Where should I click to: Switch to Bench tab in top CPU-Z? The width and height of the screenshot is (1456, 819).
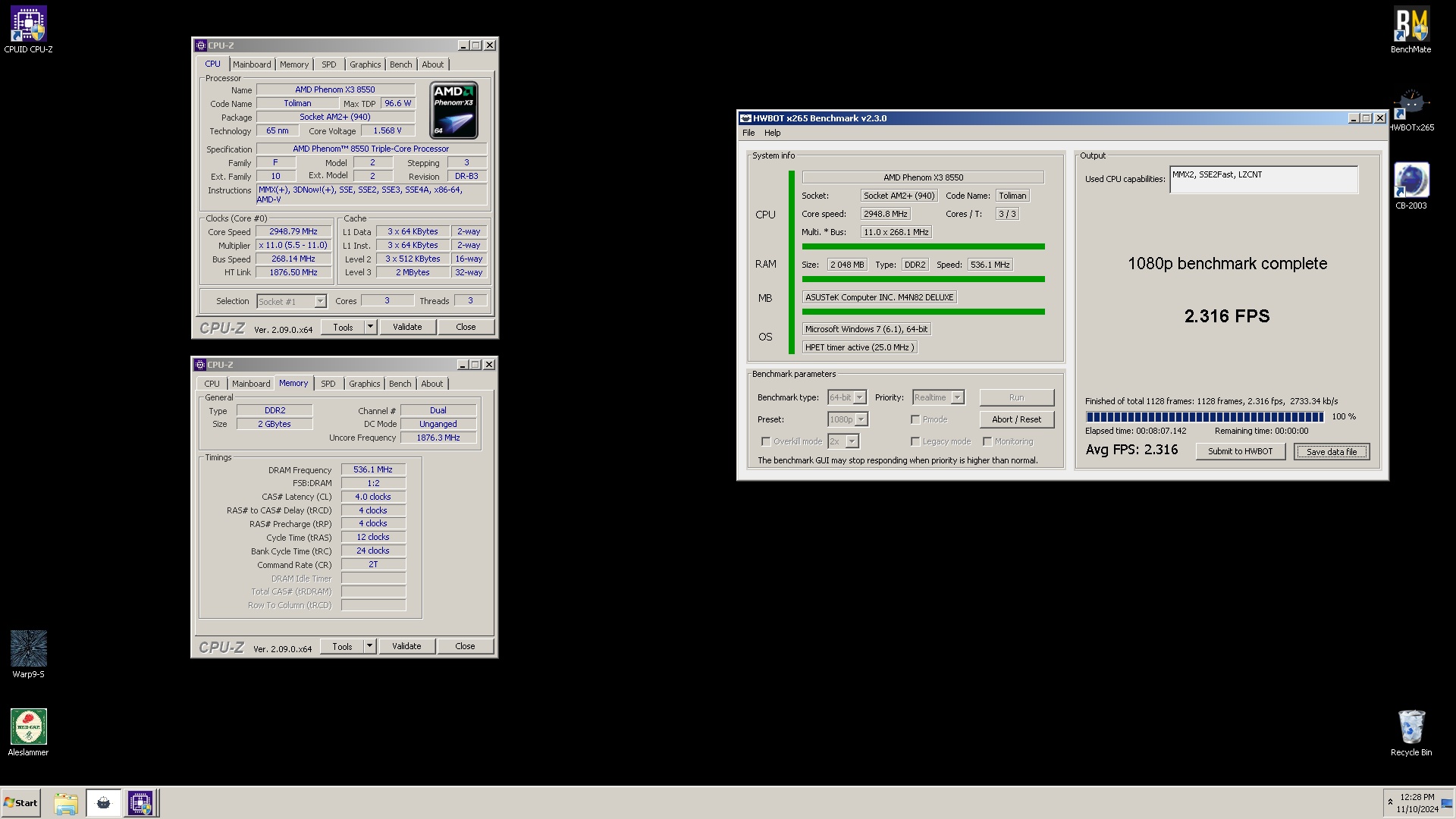coord(401,64)
